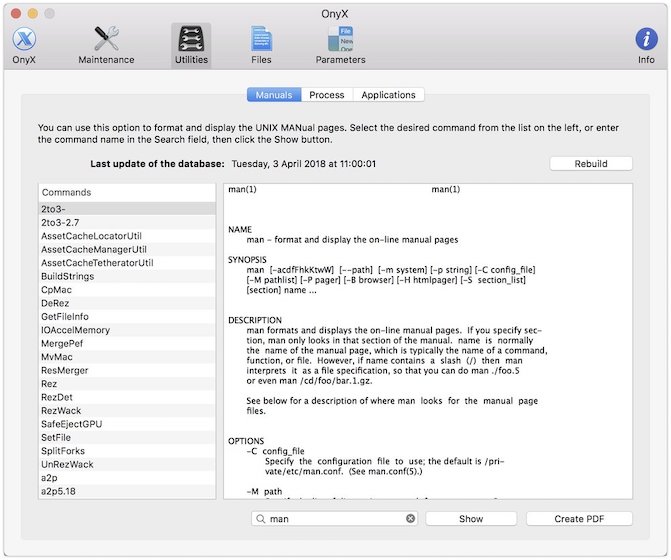This screenshot has width=671, height=560.
Task: Open the Maintenance tools section
Action: tap(106, 45)
